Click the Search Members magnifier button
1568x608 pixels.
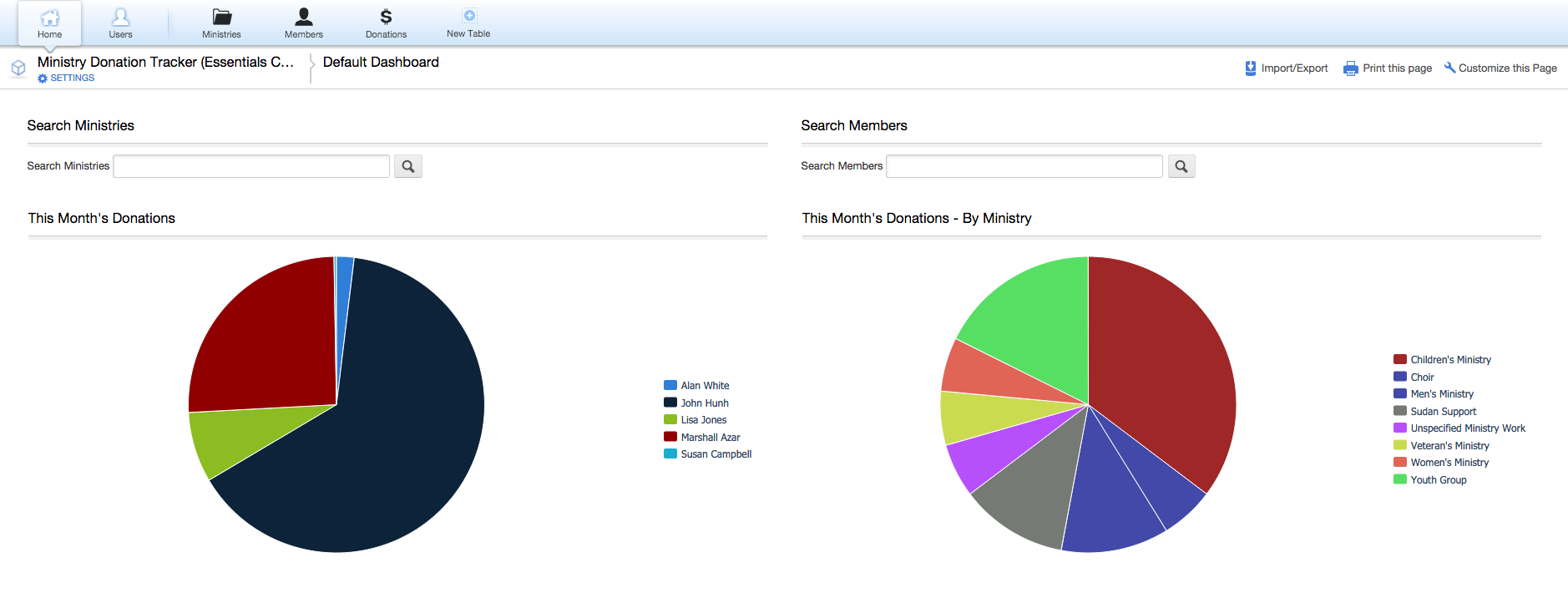click(x=1181, y=166)
